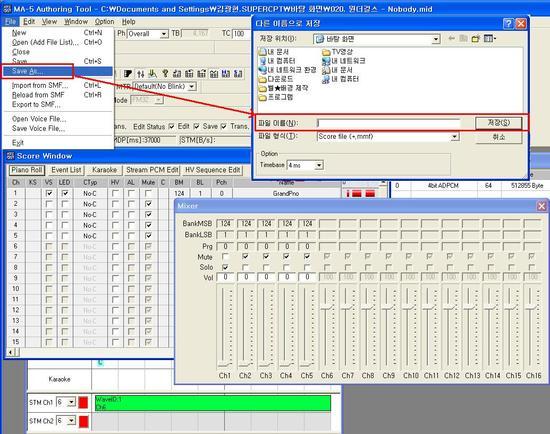Create new folder in save dialog

(x=475, y=39)
